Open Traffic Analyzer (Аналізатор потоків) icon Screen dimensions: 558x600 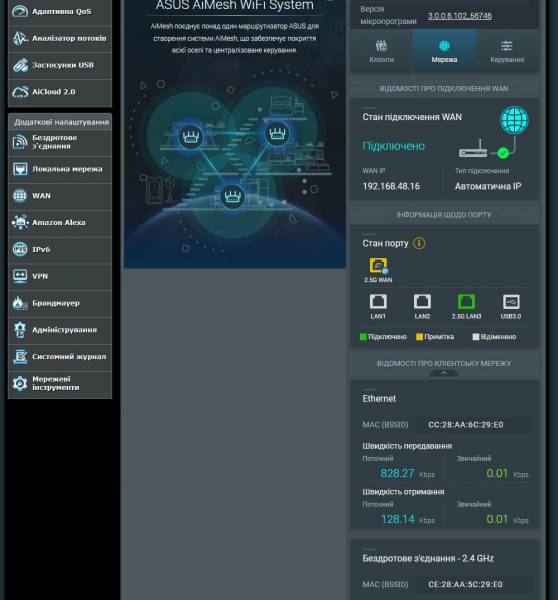pyautogui.click(x=20, y=38)
